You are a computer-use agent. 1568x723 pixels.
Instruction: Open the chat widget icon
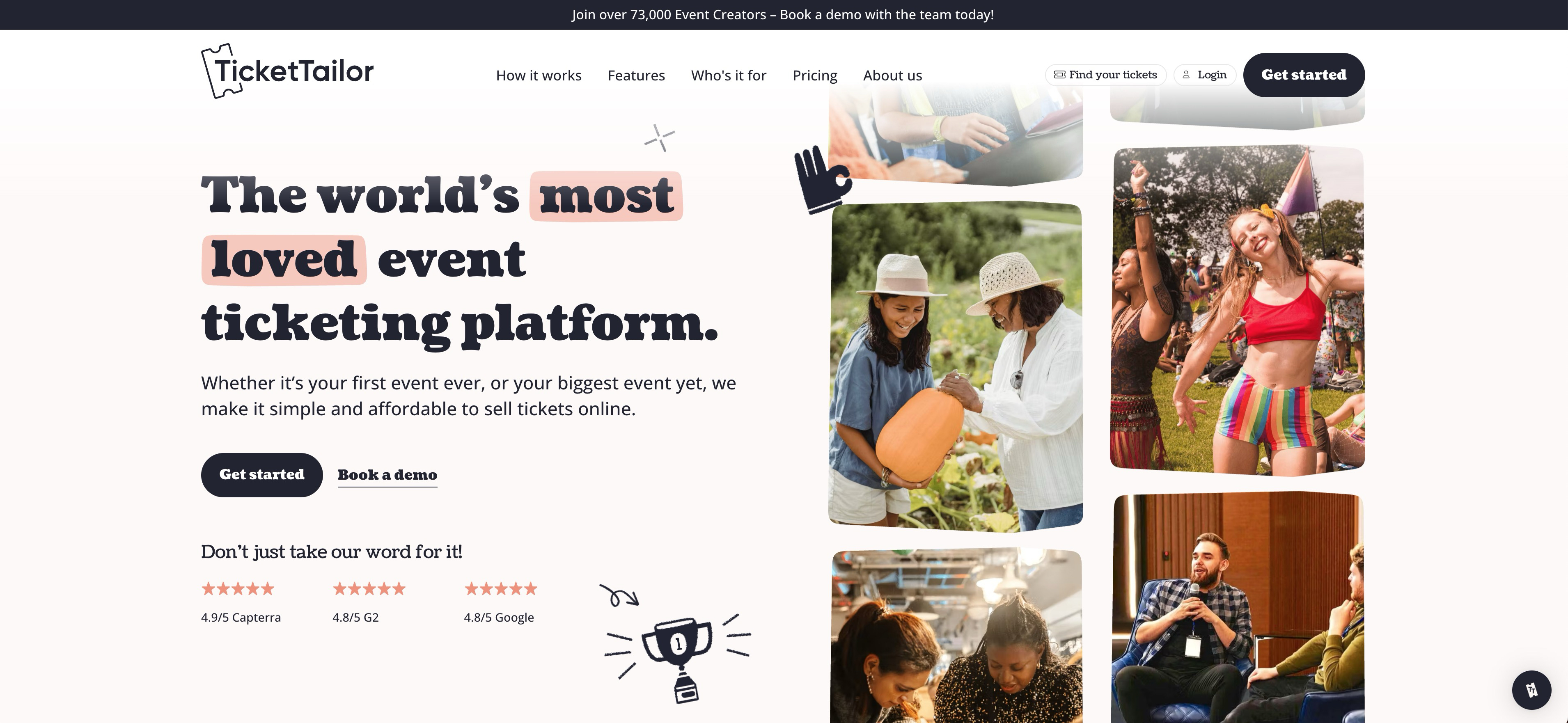1531,689
